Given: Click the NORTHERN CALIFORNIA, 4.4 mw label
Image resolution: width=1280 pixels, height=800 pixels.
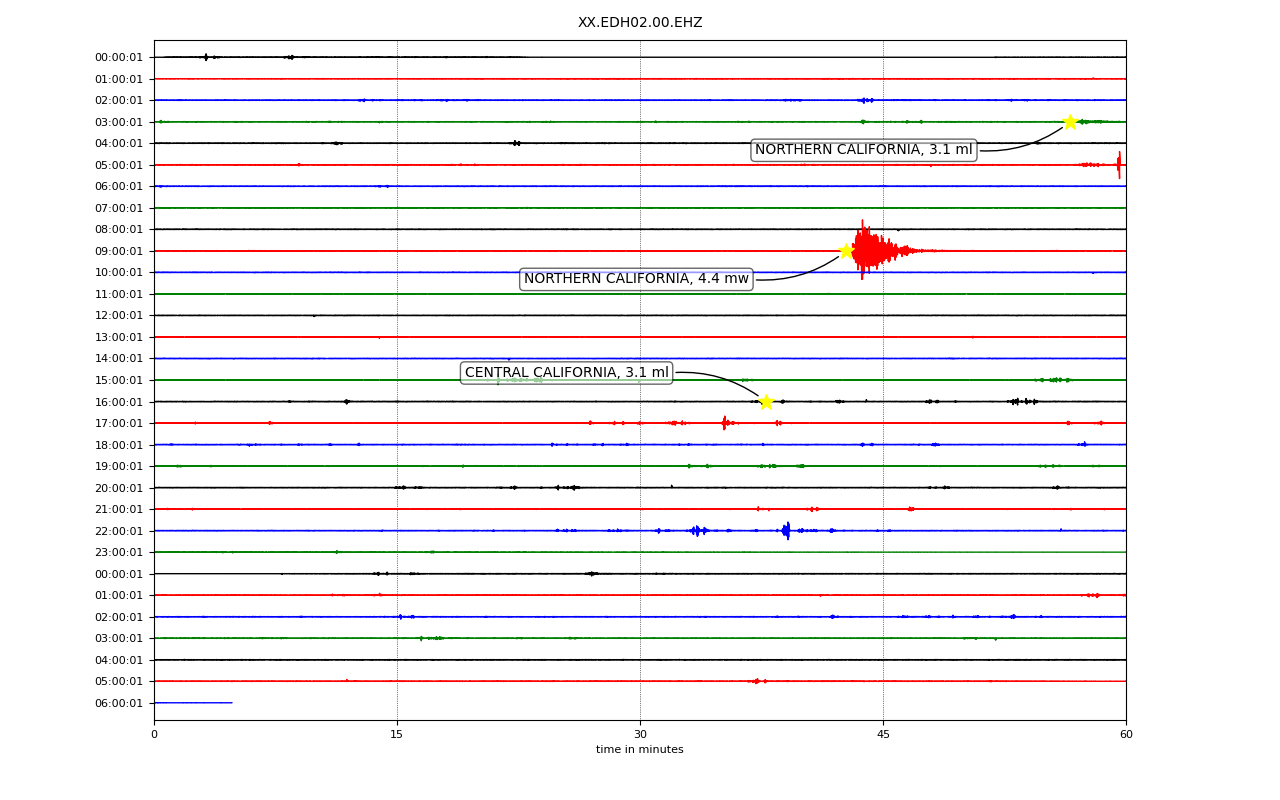Looking at the screenshot, I should tap(636, 279).
